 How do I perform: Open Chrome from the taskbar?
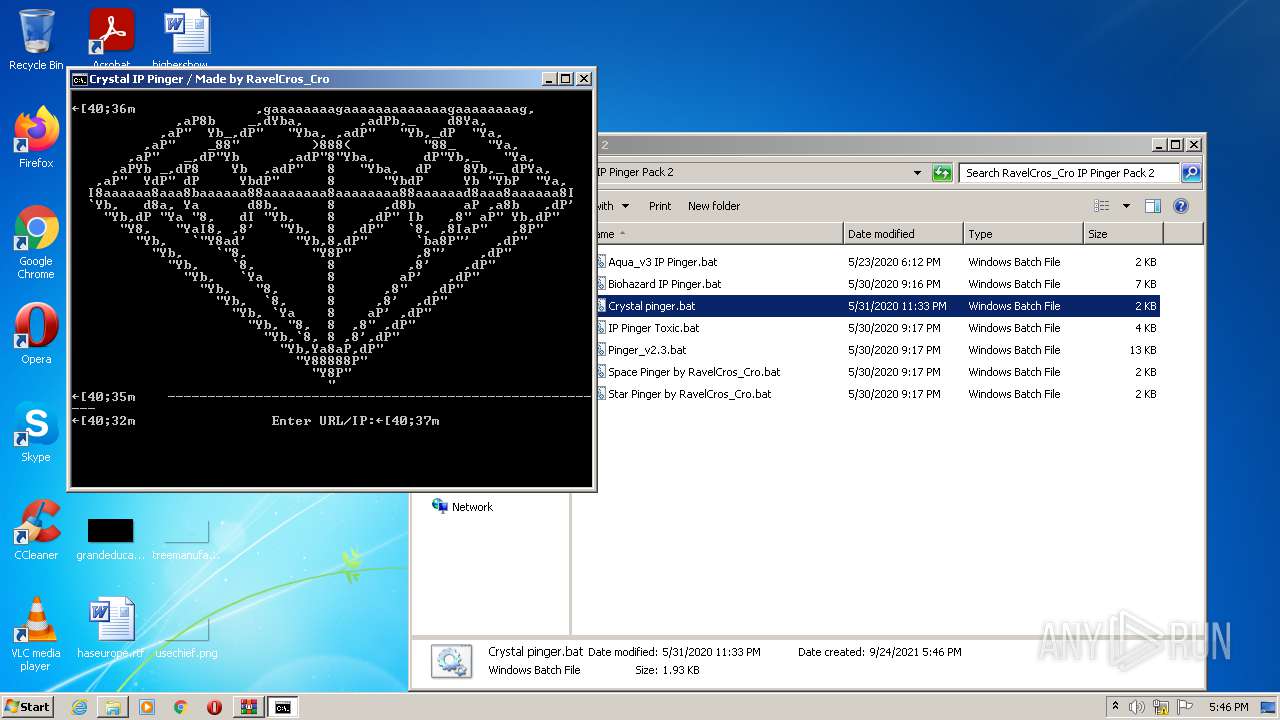[180, 707]
